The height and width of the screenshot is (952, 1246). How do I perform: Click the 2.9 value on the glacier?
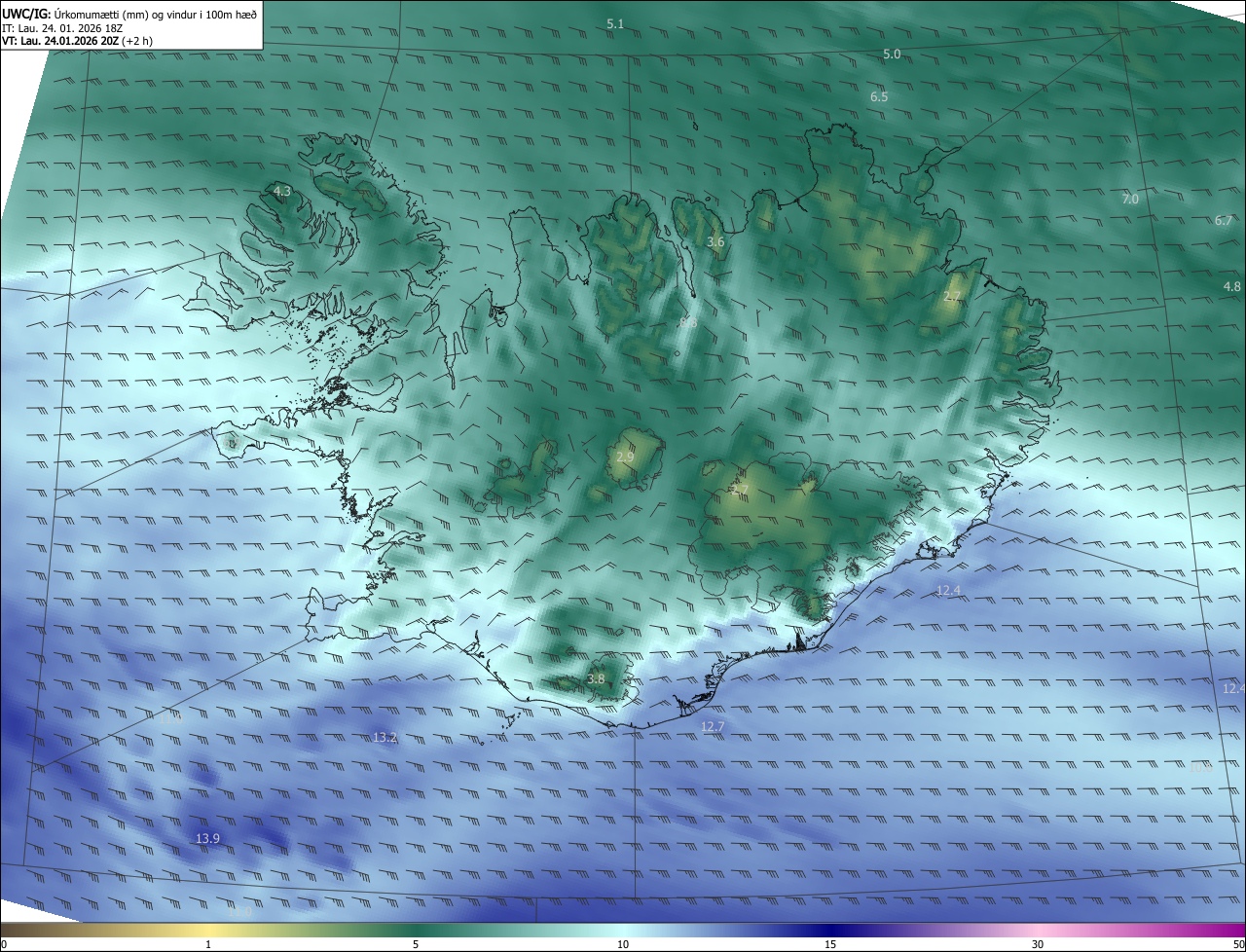(625, 457)
